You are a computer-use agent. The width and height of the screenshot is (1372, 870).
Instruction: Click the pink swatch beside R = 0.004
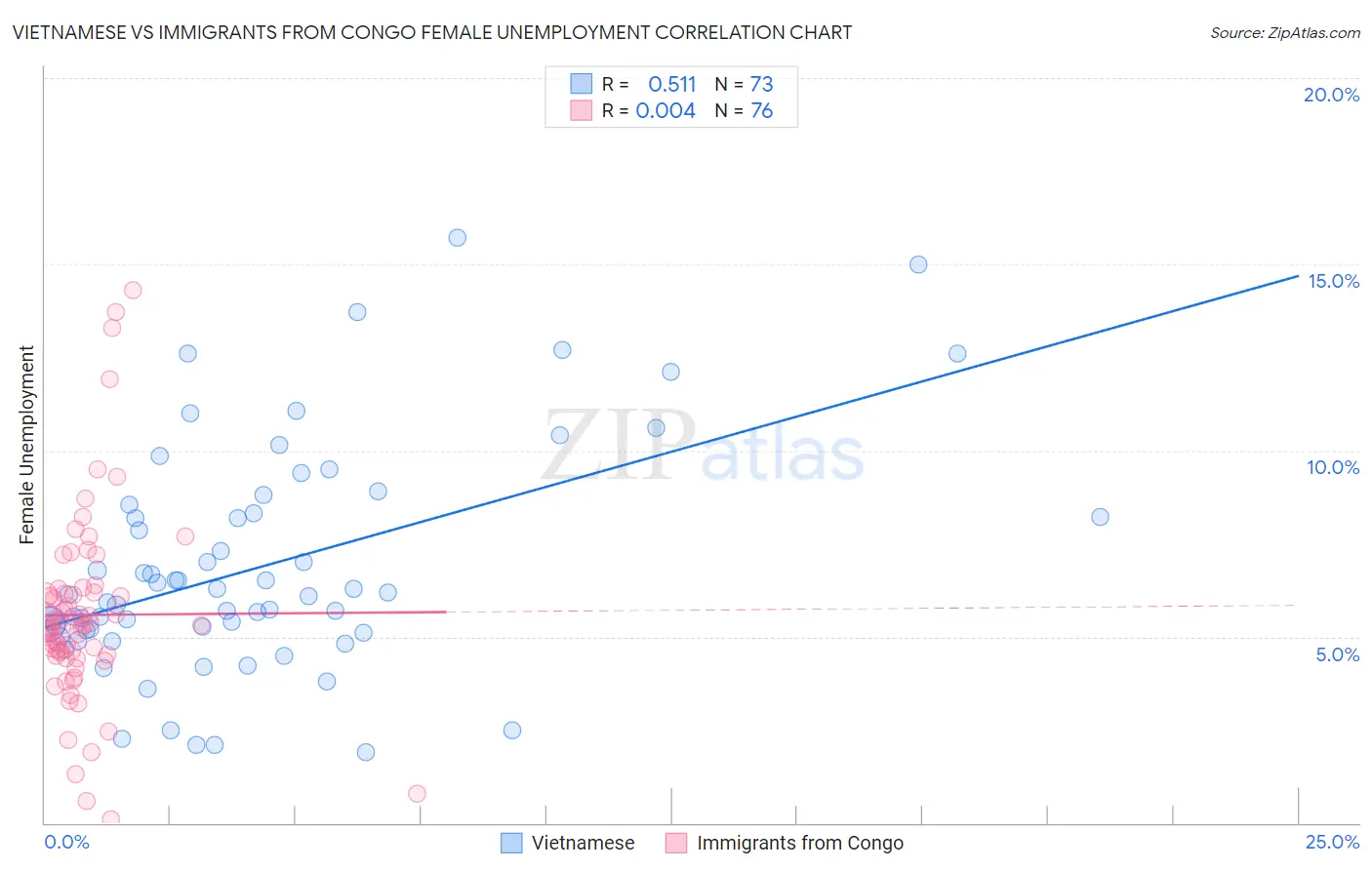pyautogui.click(x=582, y=110)
